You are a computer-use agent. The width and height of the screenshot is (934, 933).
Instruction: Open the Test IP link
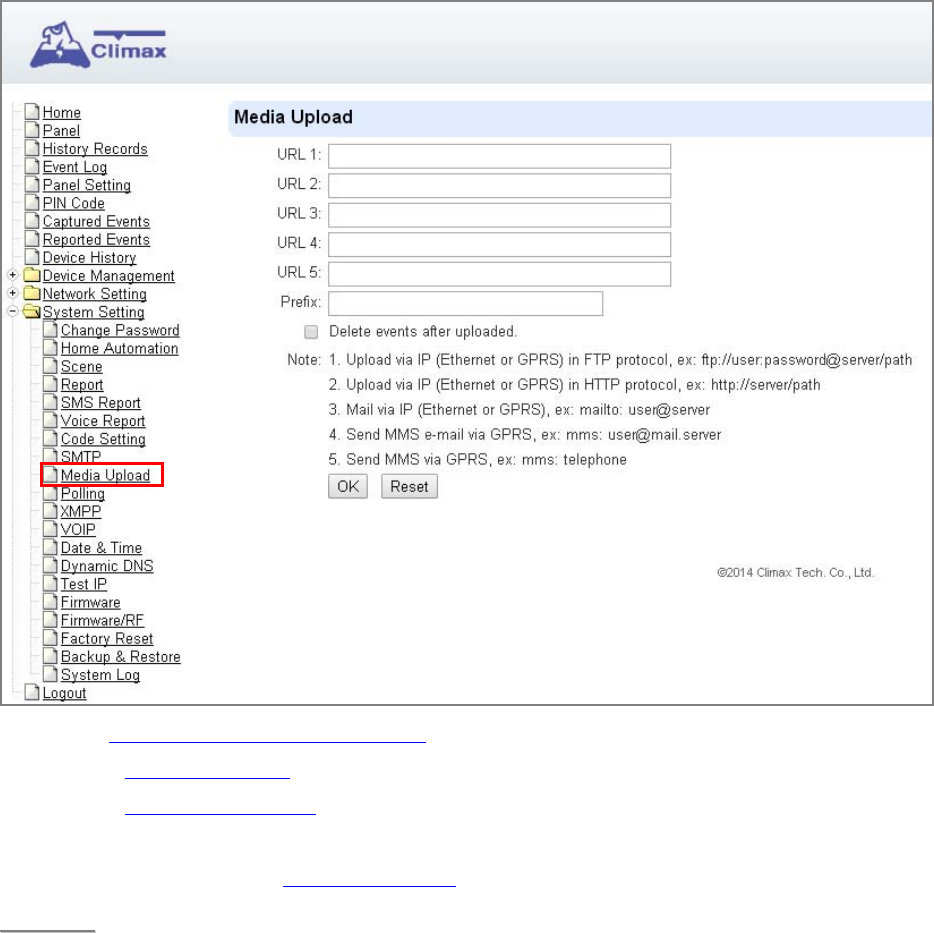pyautogui.click(x=83, y=584)
